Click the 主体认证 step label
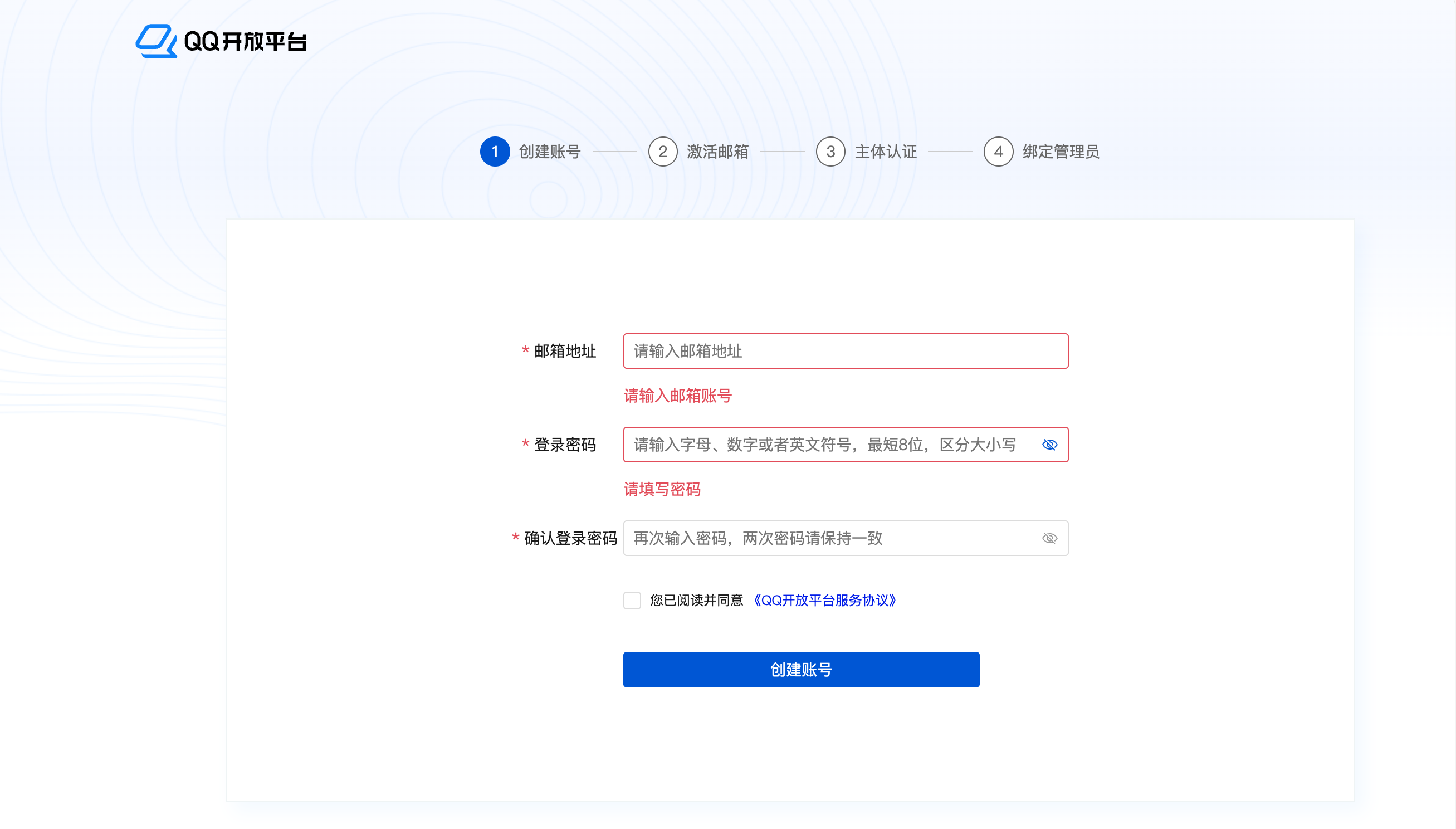The height and width of the screenshot is (829, 1456). (885, 152)
